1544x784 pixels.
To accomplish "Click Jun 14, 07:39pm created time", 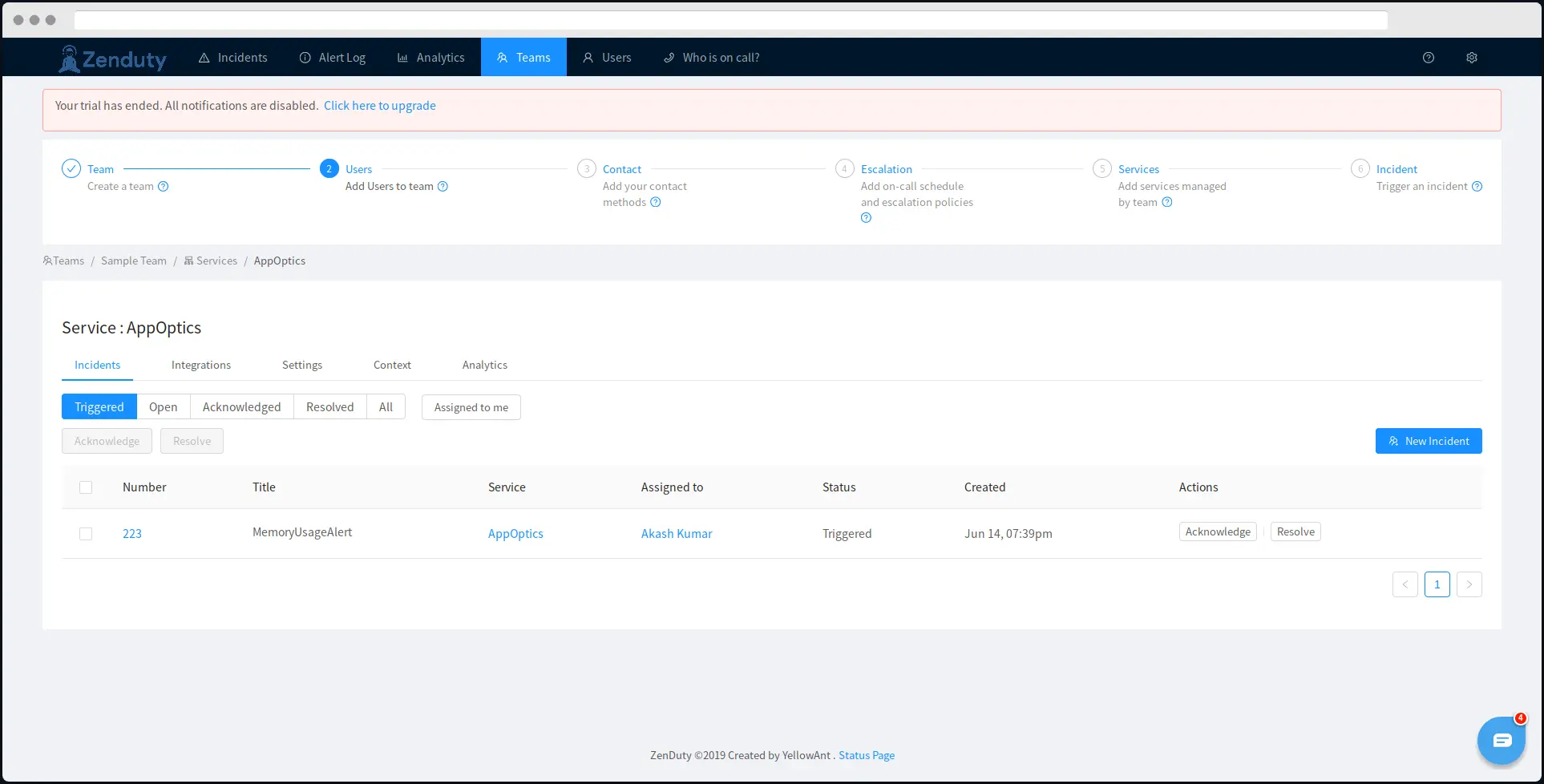I will point(1008,534).
